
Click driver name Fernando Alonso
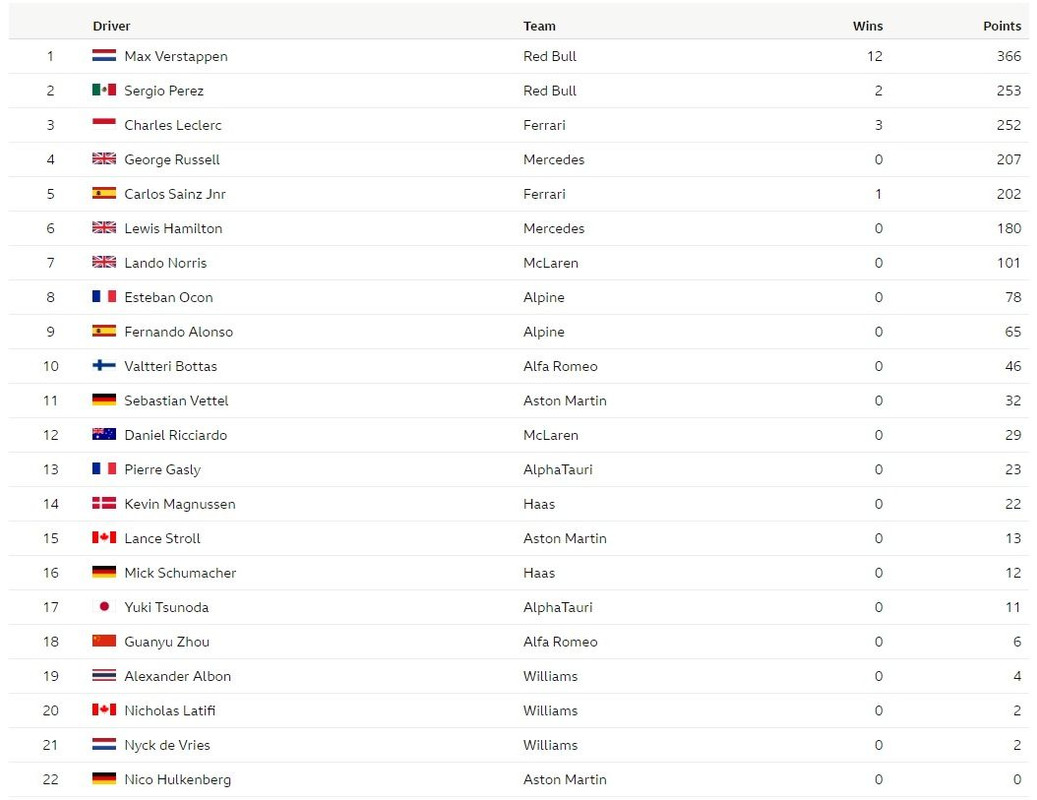click(179, 331)
